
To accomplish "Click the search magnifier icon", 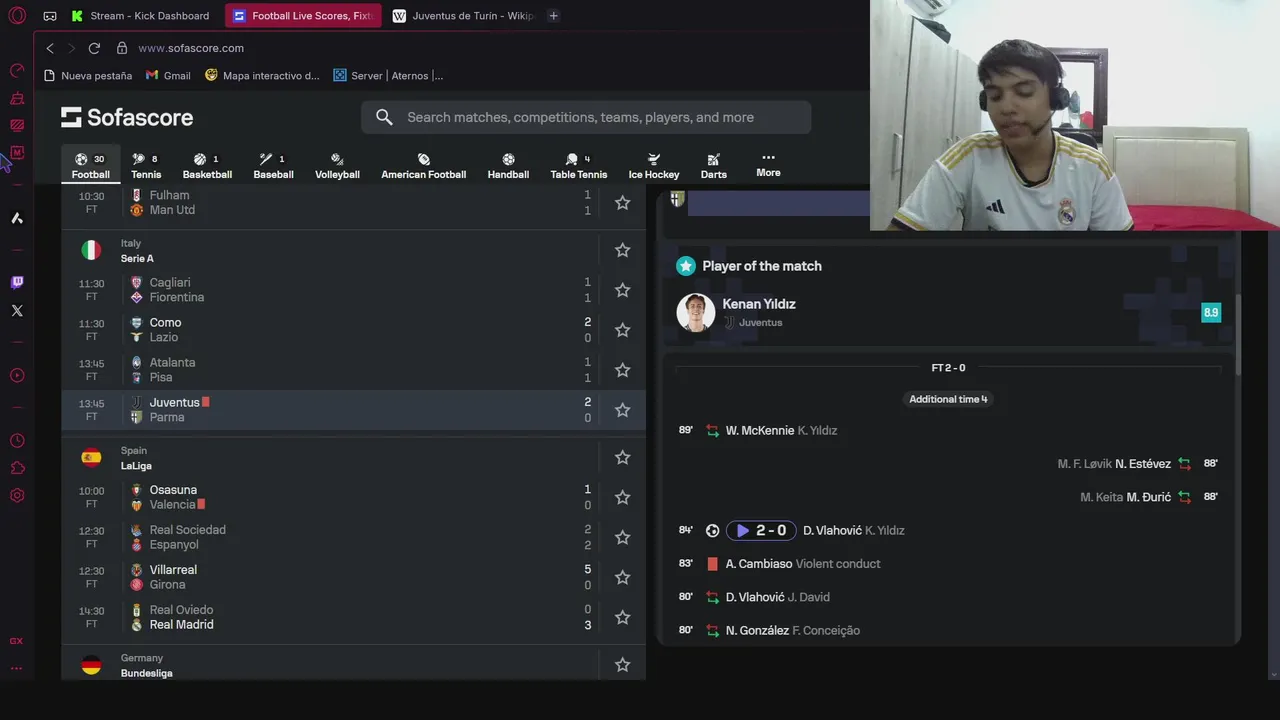I will coord(384,117).
